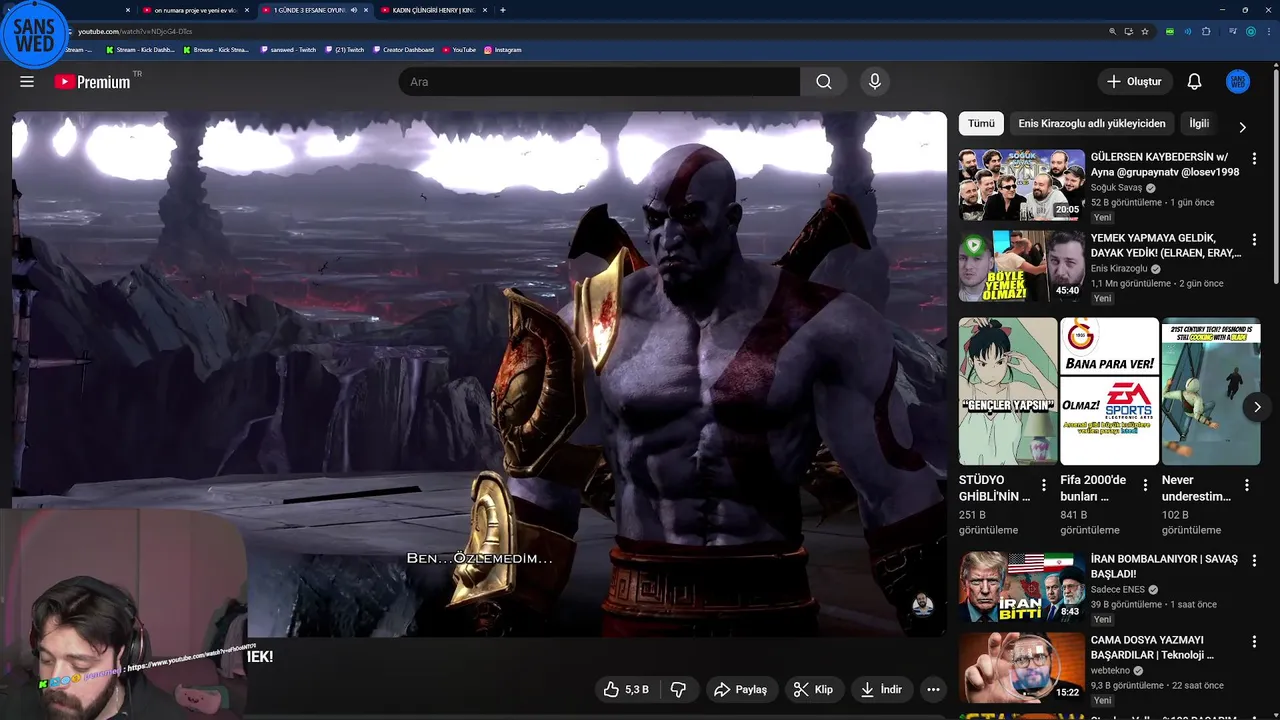This screenshot has width=1280, height=720.
Task: Click the İndir download button
Action: 881,690
